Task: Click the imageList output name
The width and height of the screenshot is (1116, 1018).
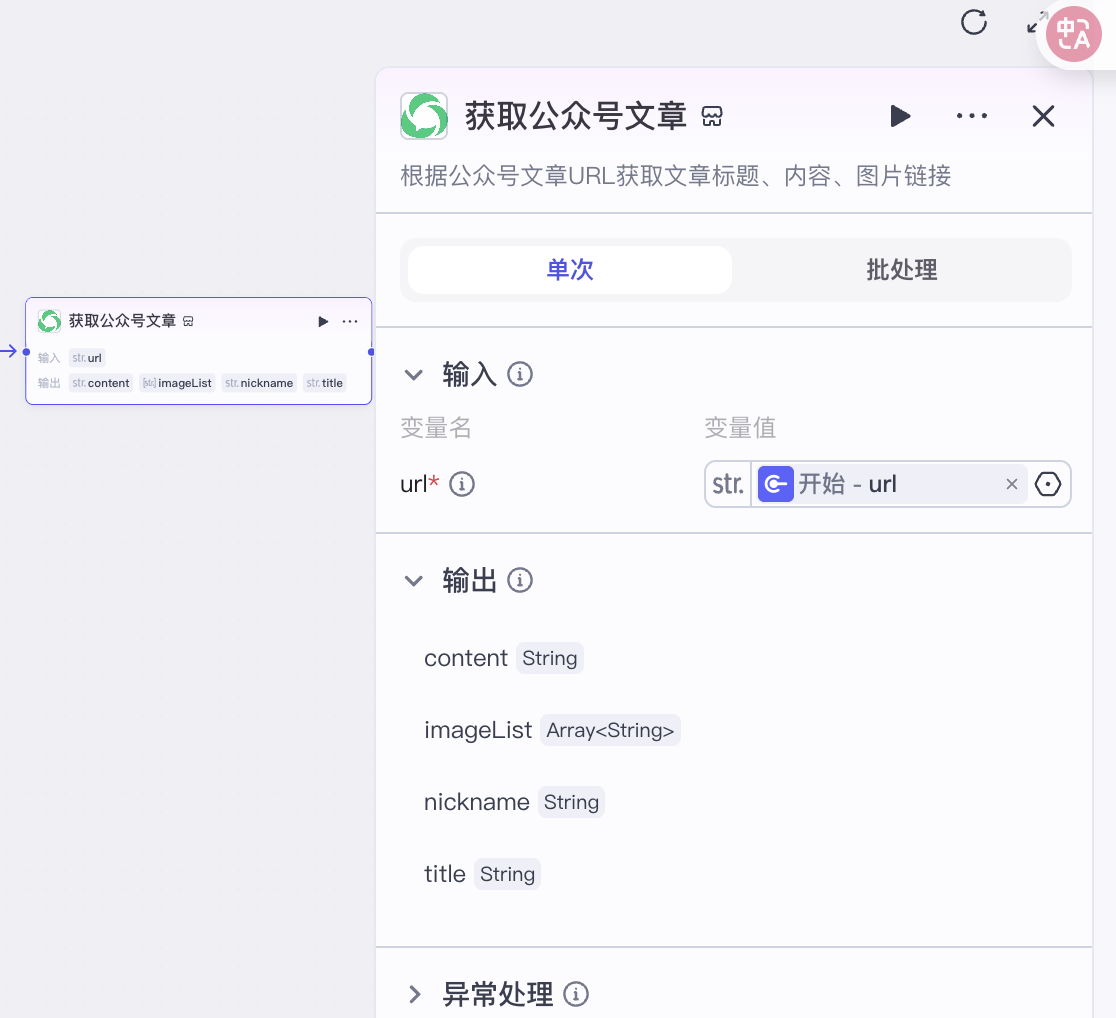Action: (x=478, y=730)
